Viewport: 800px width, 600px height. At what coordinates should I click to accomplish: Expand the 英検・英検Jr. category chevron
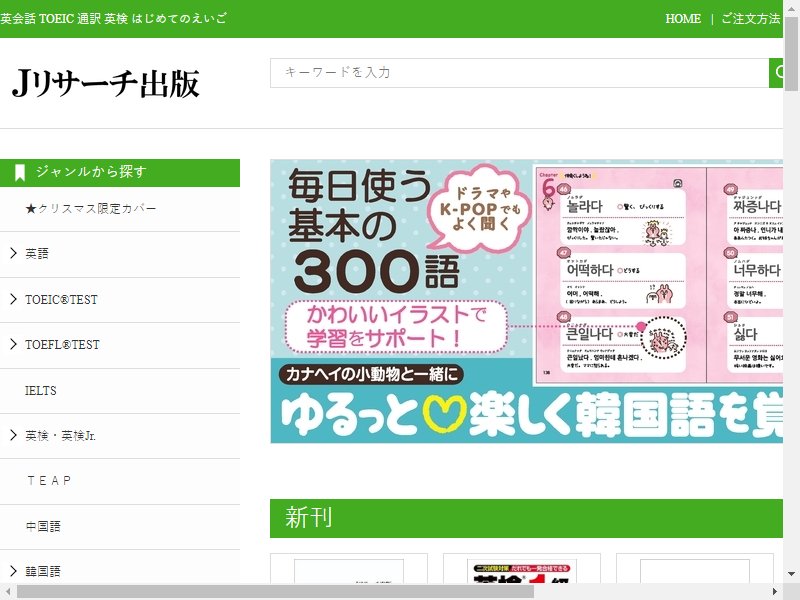[x=13, y=435]
